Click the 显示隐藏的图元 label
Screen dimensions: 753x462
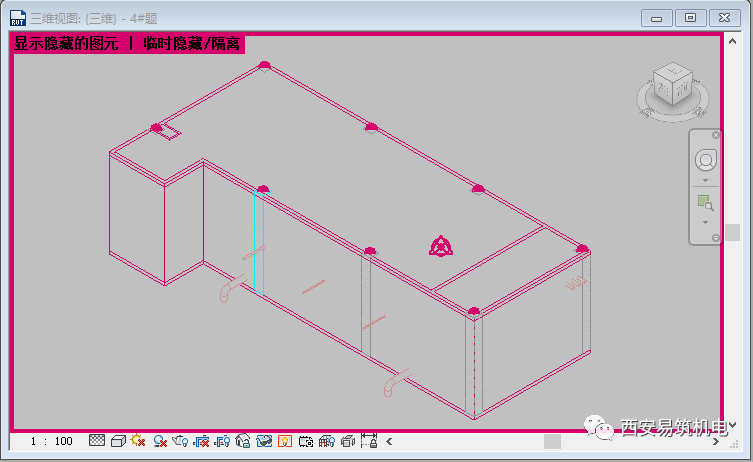click(x=66, y=44)
